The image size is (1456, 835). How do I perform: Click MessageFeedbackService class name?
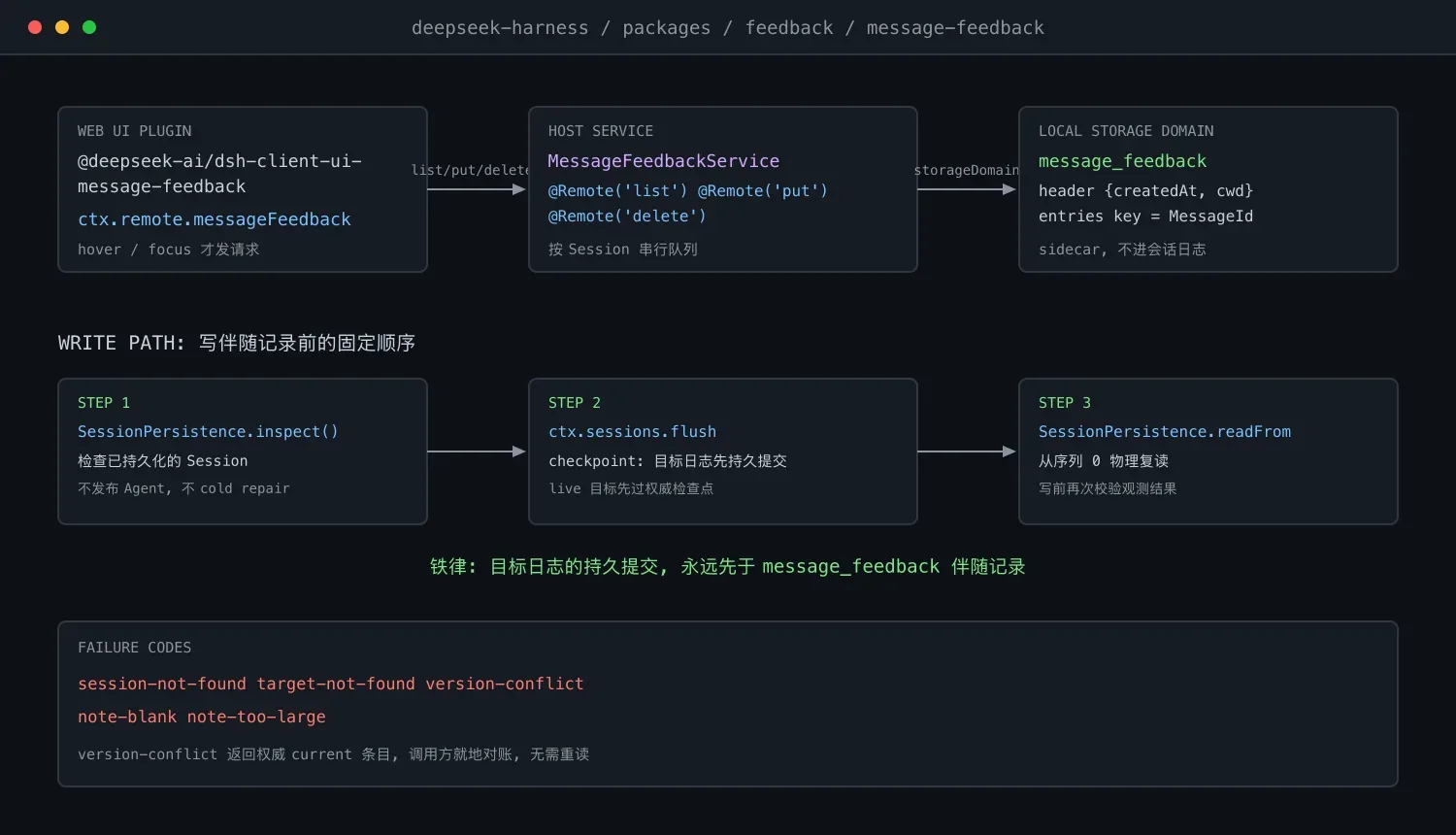click(664, 161)
